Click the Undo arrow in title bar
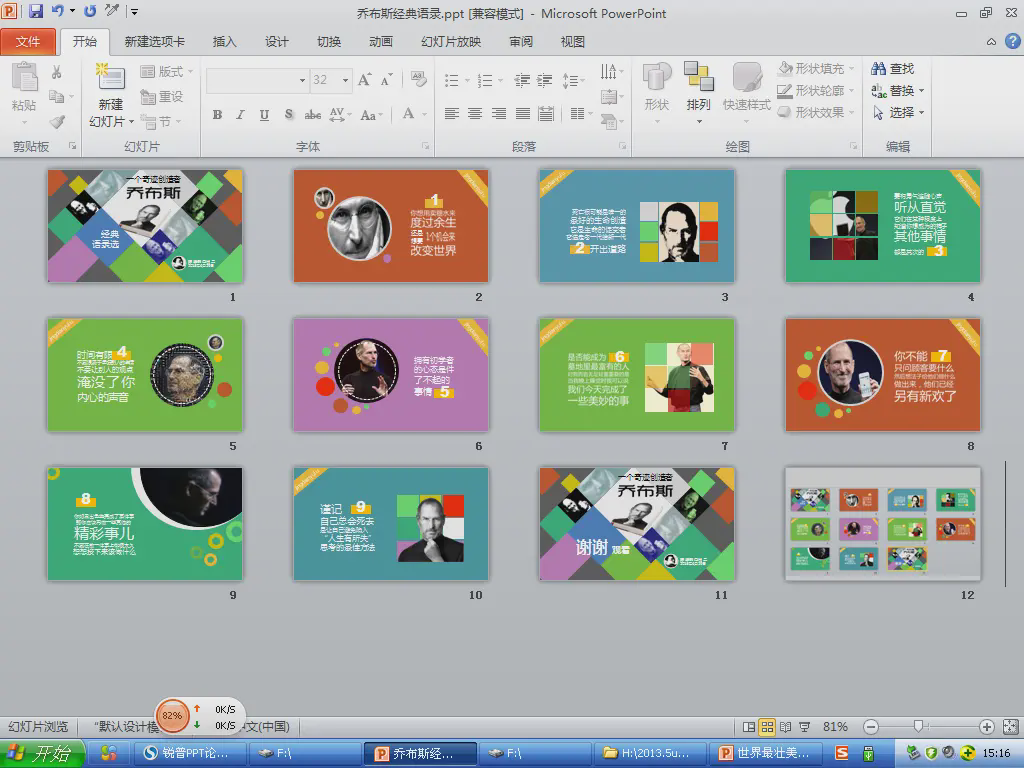Image resolution: width=1024 pixels, height=768 pixels. coord(57,12)
